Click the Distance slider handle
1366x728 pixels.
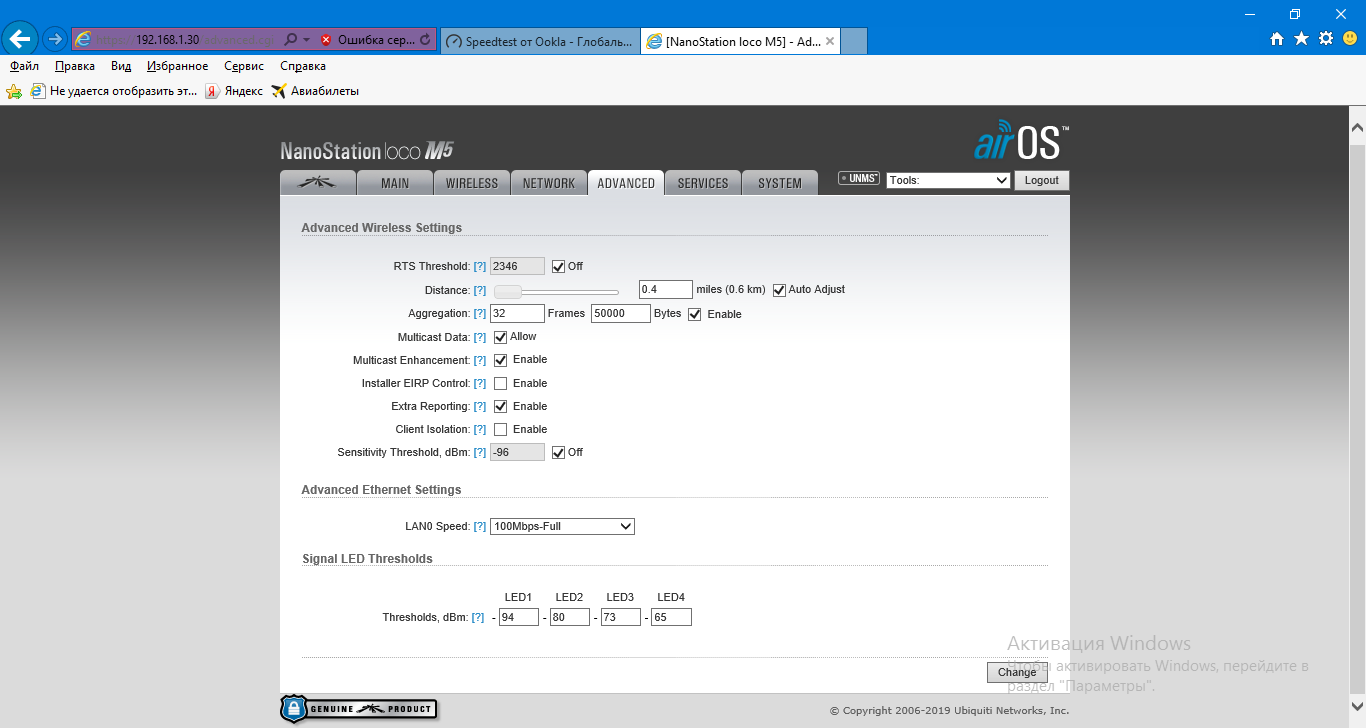click(x=508, y=292)
